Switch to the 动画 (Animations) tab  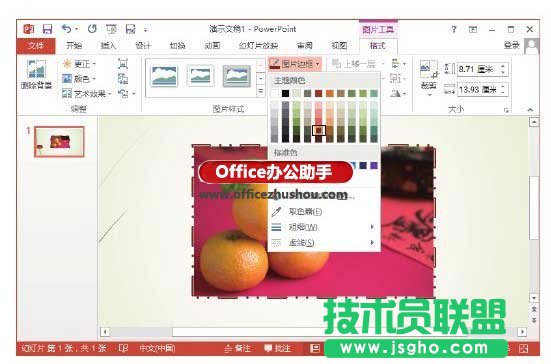point(212,46)
